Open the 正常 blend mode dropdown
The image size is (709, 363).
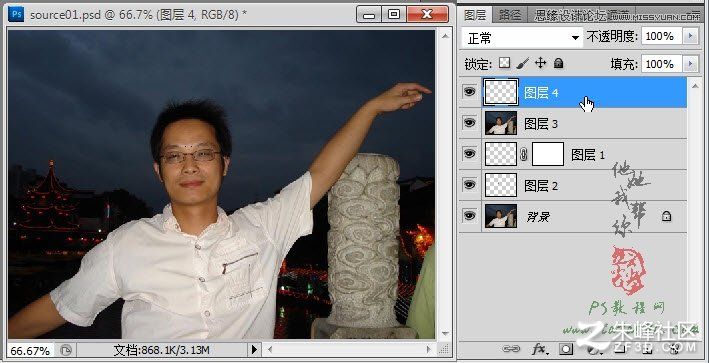point(522,38)
